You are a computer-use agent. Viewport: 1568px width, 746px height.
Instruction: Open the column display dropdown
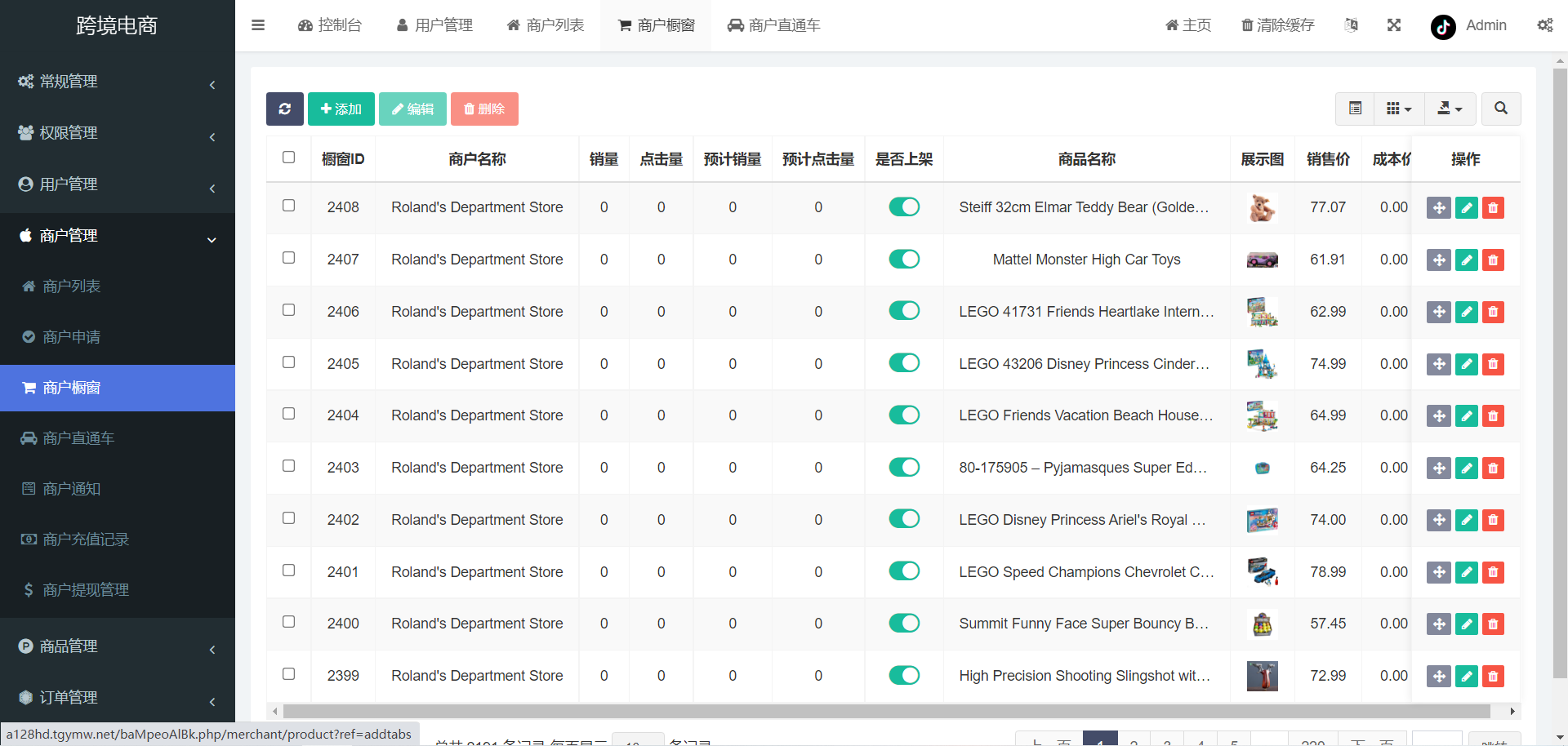coord(1398,109)
